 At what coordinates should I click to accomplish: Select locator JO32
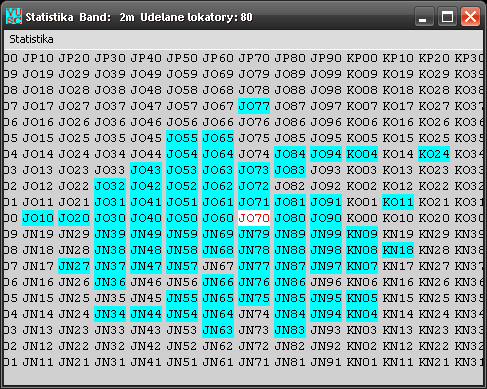[x=110, y=186]
